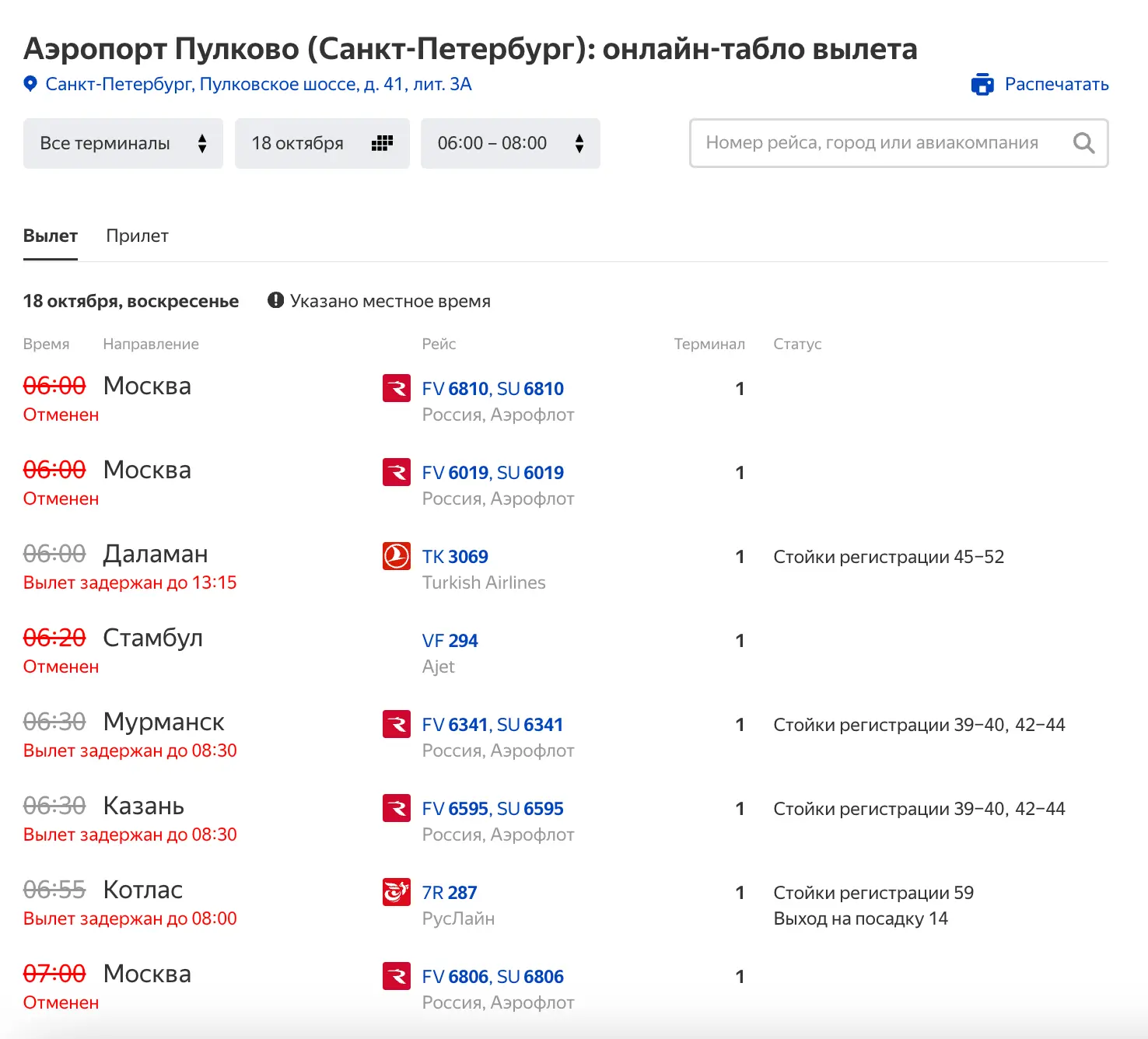The height and width of the screenshot is (1039, 1148).
Task: Click Выход на посадку 14 text
Action: pos(861,918)
